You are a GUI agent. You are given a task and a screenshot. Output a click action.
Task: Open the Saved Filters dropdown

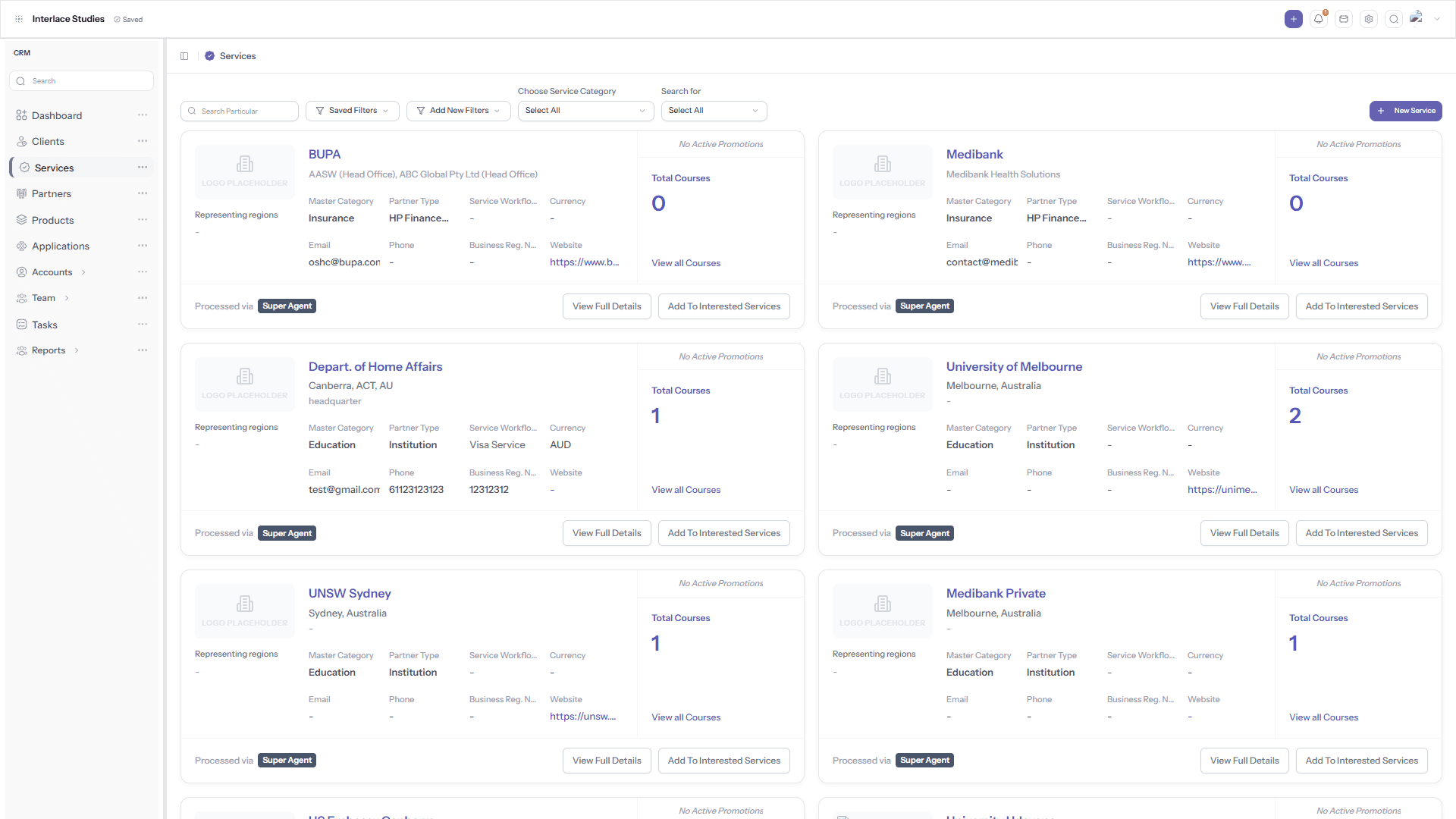[x=353, y=111]
